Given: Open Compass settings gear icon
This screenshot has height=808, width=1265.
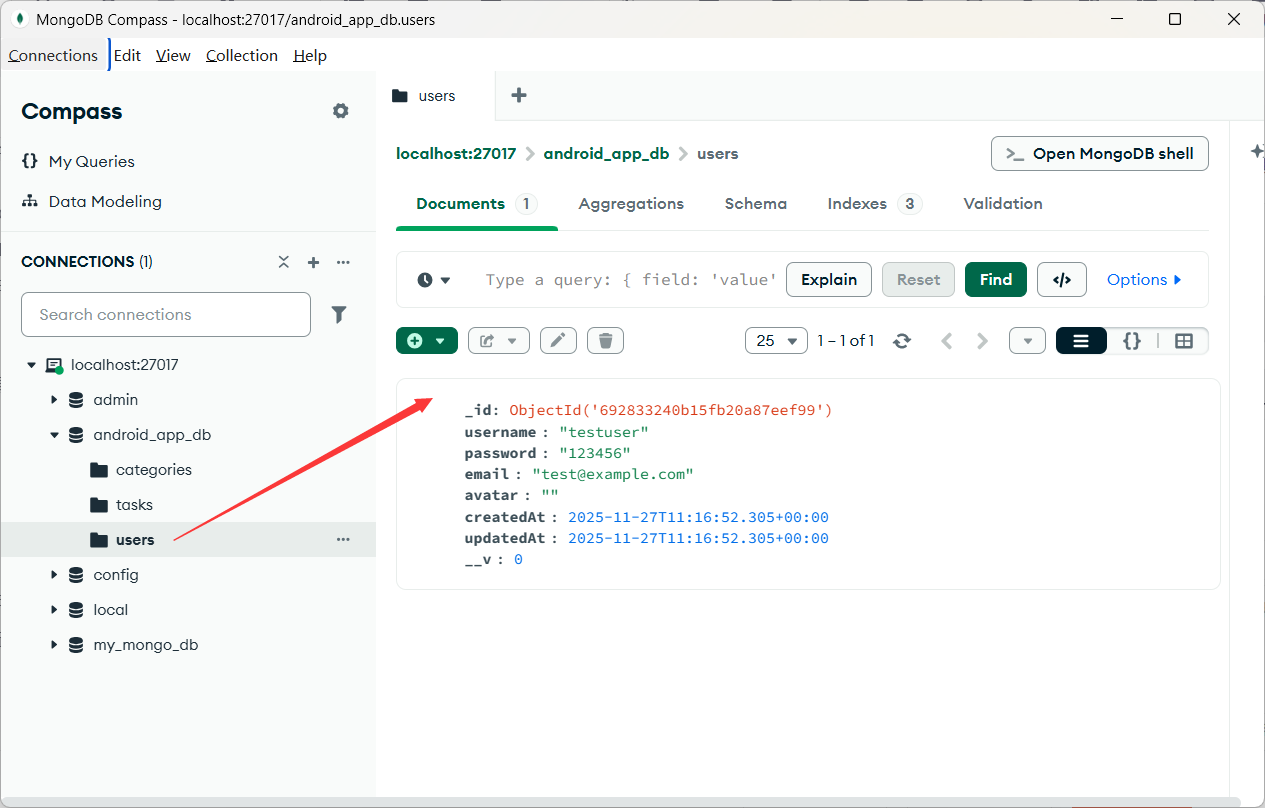Looking at the screenshot, I should [x=341, y=111].
